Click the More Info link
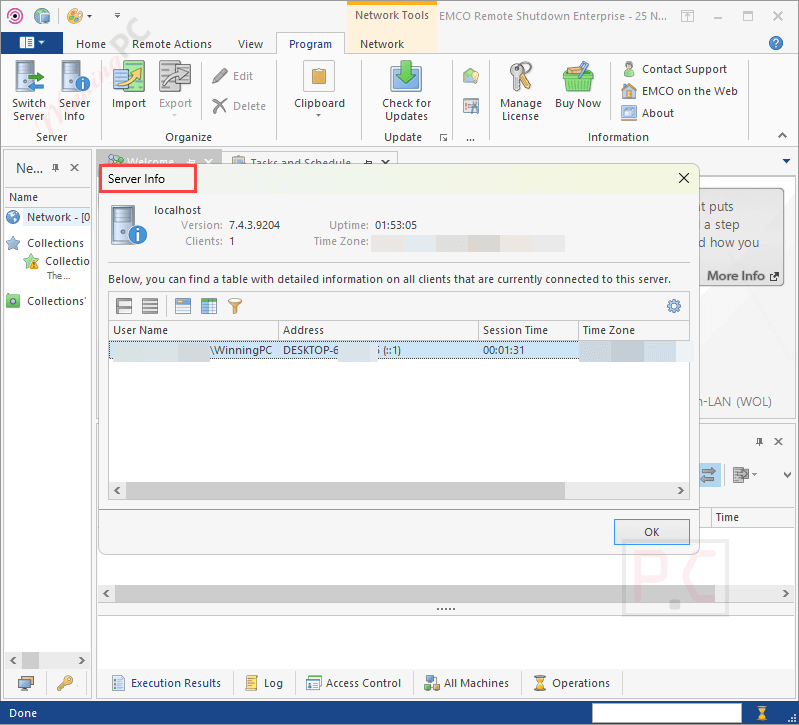799x725 pixels. (x=742, y=276)
